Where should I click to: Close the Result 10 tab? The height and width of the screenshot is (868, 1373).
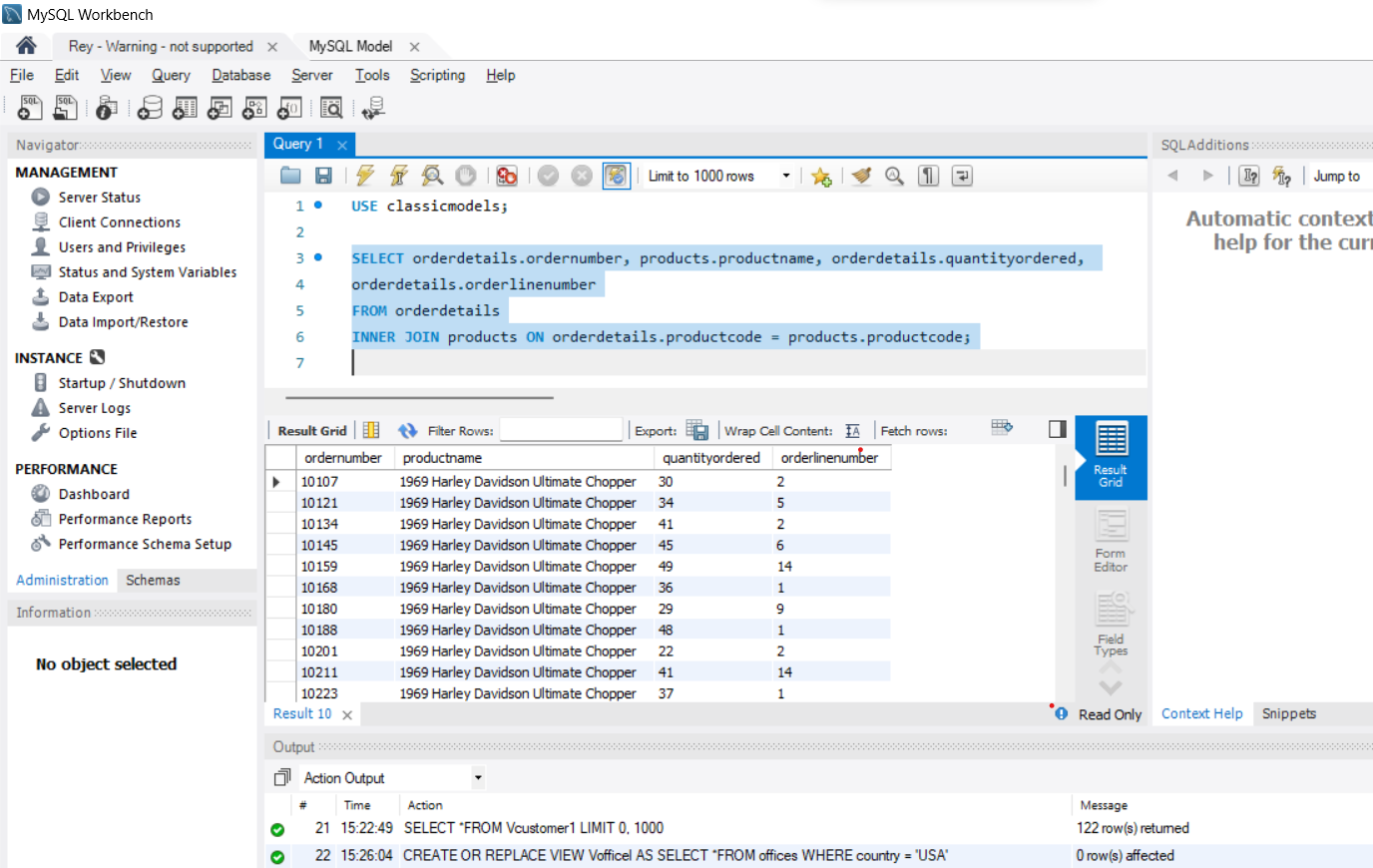click(347, 714)
